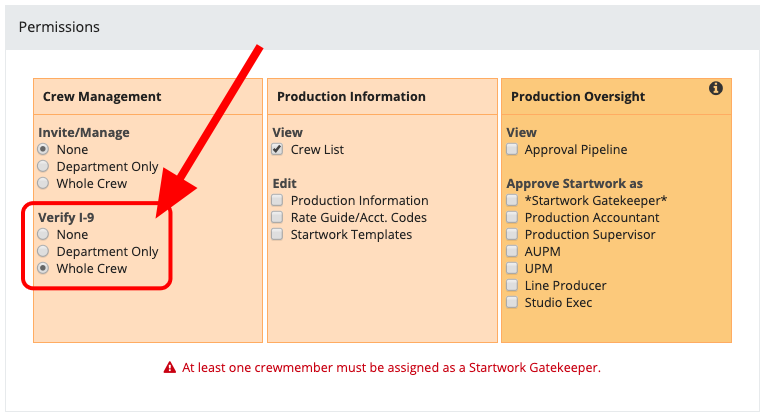
Task: Click the 'Verify I-9' label
Action: (x=66, y=217)
